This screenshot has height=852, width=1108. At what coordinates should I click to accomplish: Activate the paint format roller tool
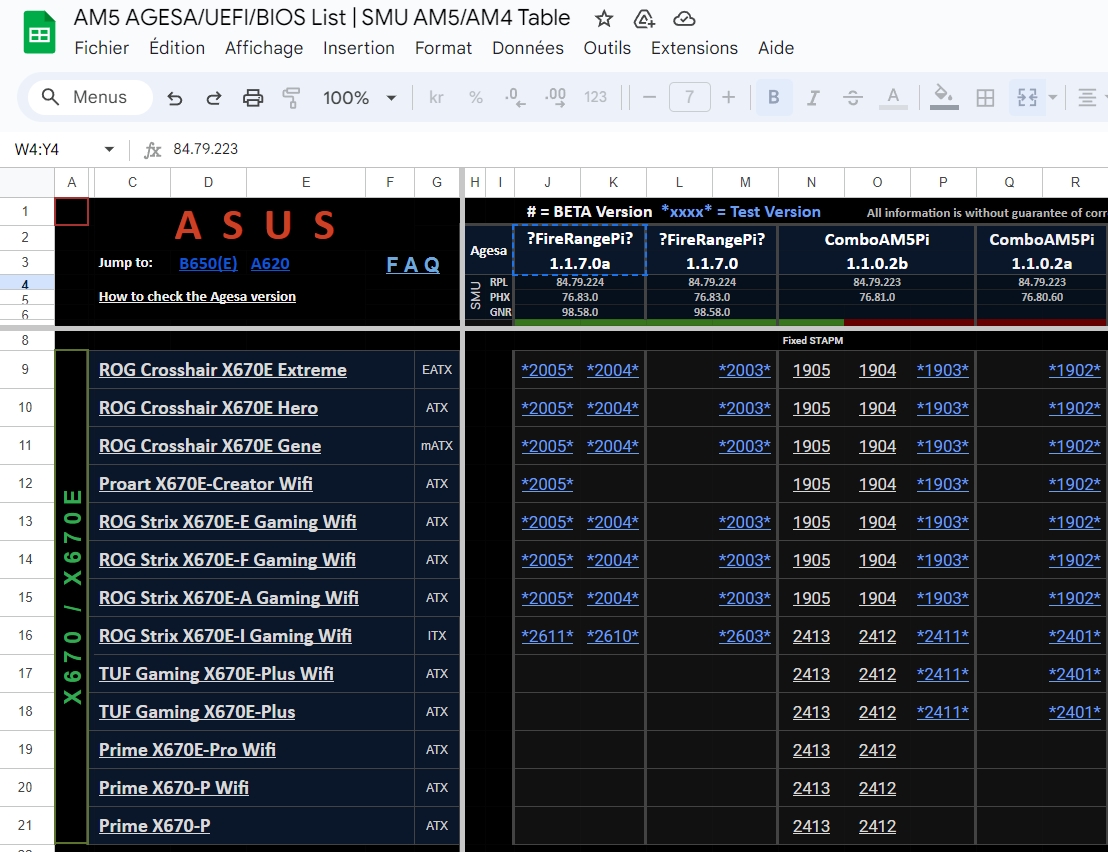point(291,97)
